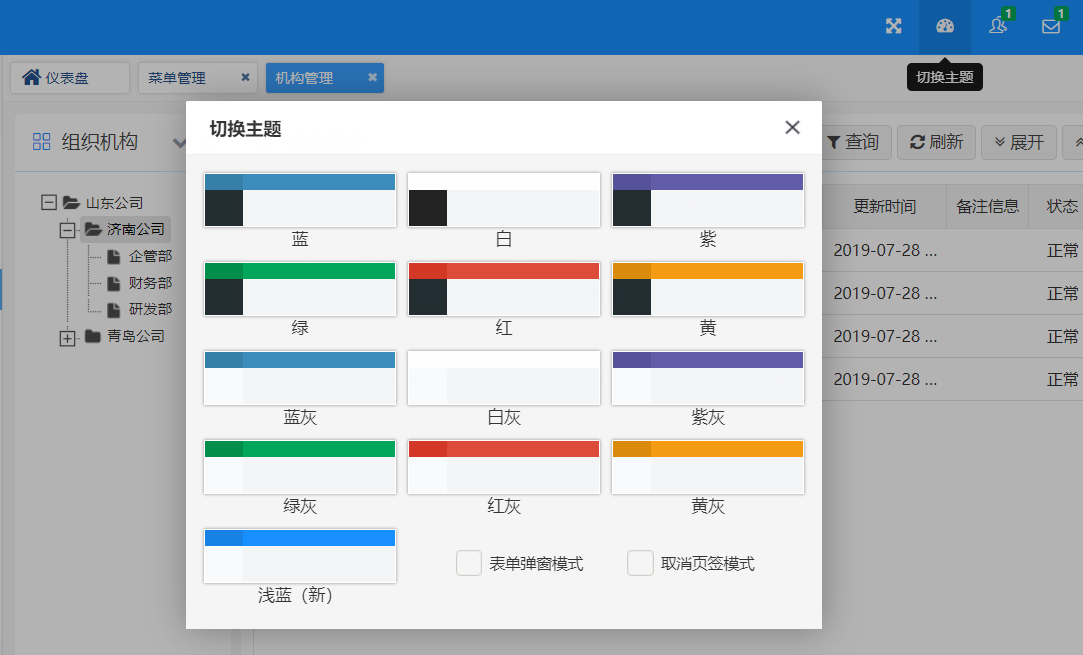Click the closed folder icon of 青岛公司
This screenshot has height=655, width=1083.
(93, 336)
